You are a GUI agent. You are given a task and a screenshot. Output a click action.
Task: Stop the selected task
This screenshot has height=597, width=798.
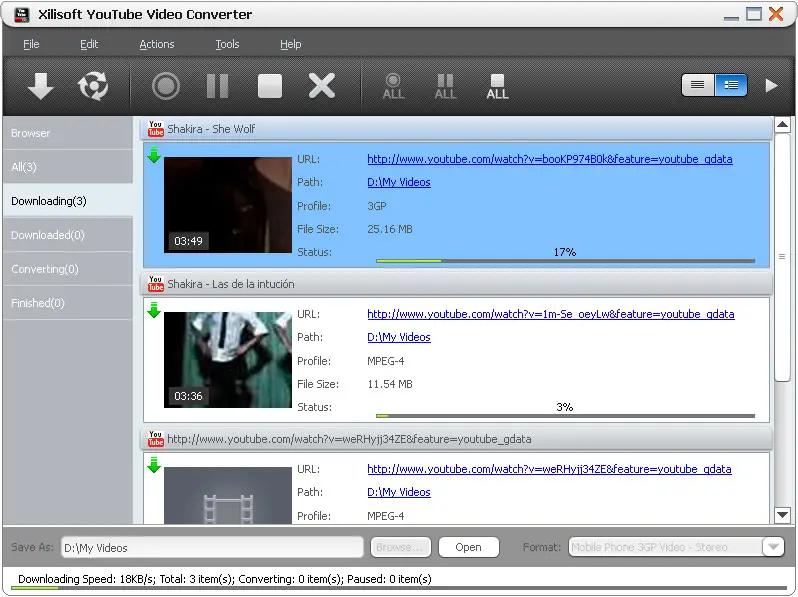pyautogui.click(x=270, y=86)
